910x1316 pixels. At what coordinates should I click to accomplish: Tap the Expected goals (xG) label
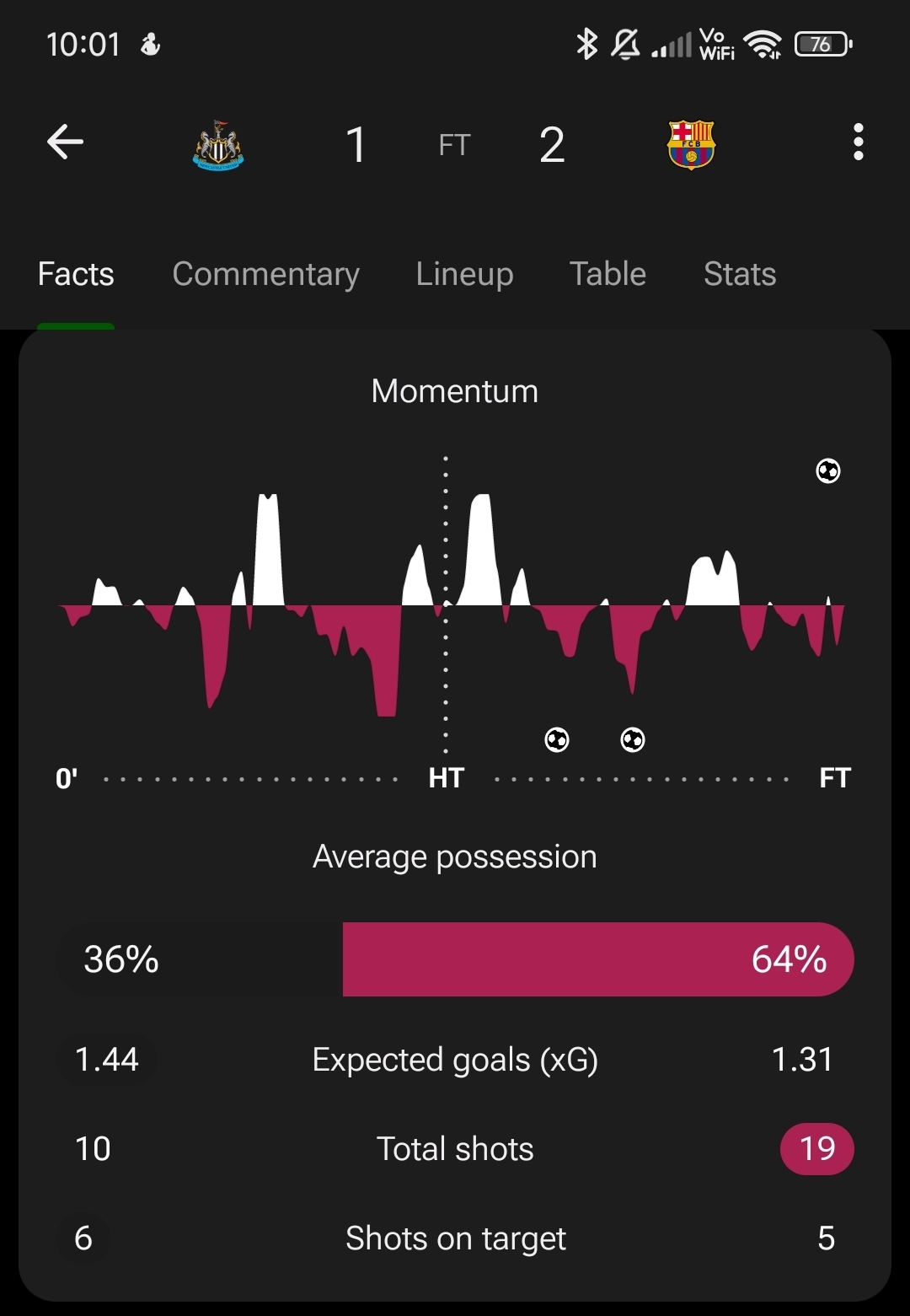(455, 1060)
